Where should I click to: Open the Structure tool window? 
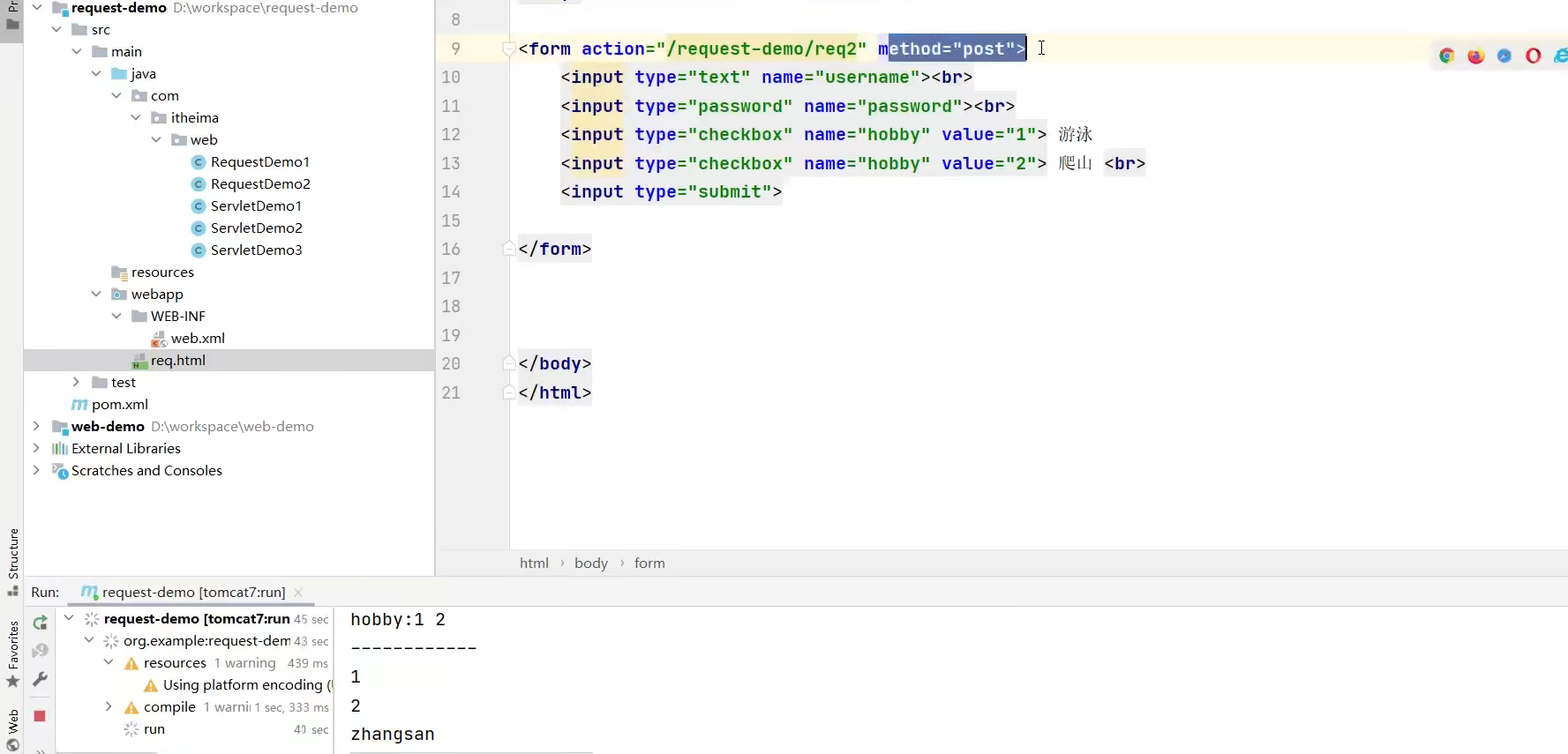coord(12,561)
